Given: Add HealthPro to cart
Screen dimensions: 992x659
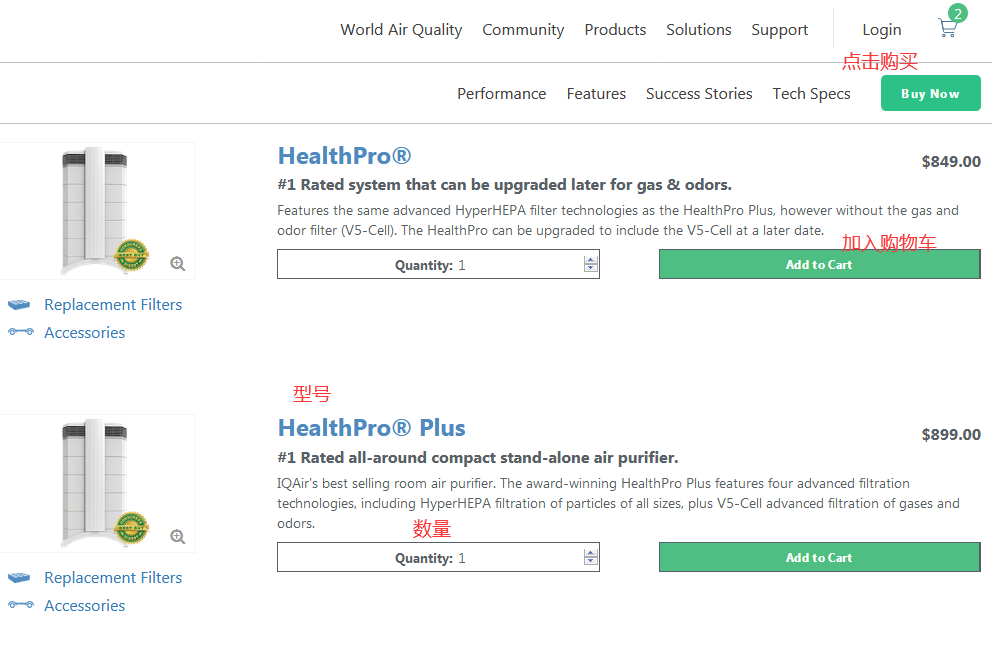Looking at the screenshot, I should [819, 265].
